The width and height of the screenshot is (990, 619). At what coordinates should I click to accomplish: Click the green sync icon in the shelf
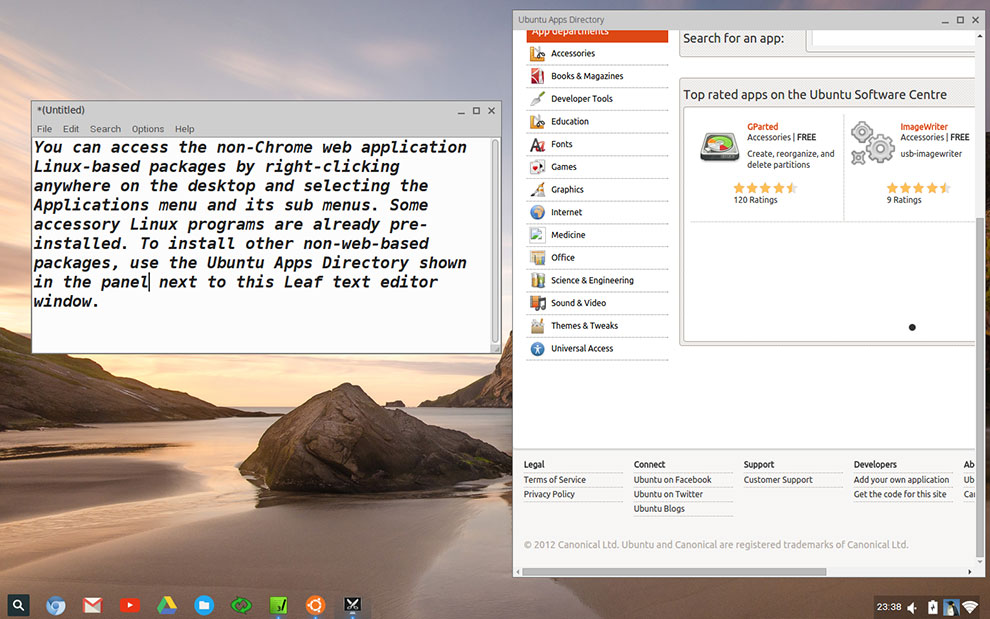tap(241, 606)
